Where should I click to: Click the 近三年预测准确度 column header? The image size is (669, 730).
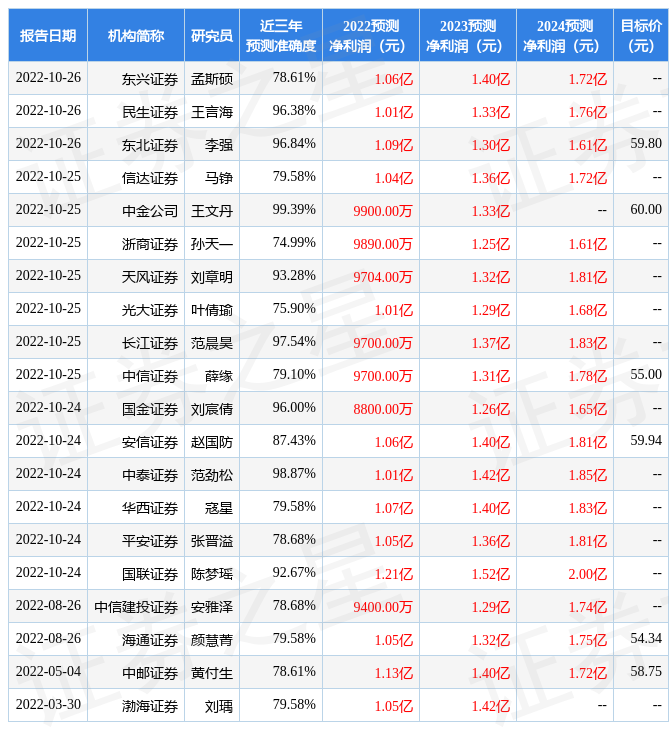point(281,35)
